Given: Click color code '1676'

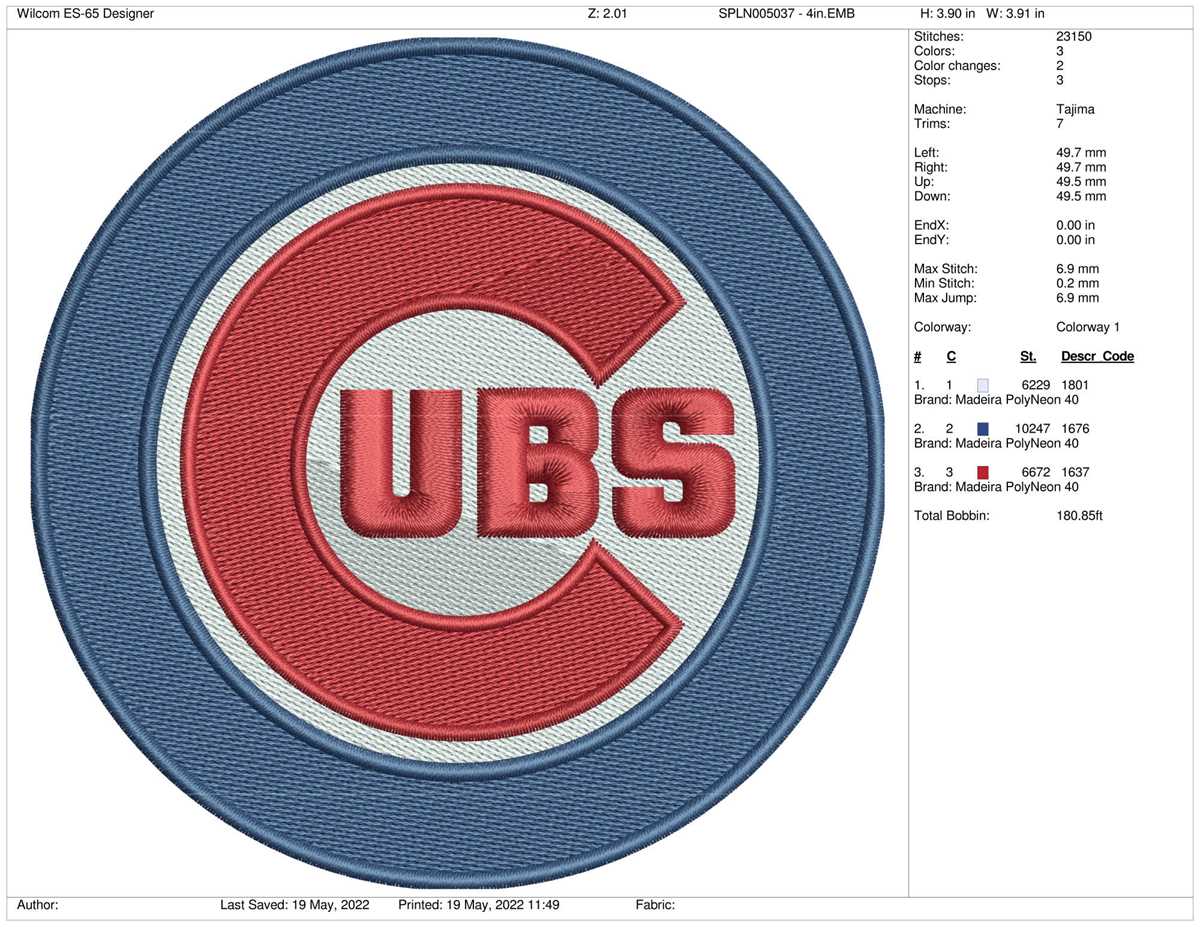Looking at the screenshot, I should (x=1075, y=429).
